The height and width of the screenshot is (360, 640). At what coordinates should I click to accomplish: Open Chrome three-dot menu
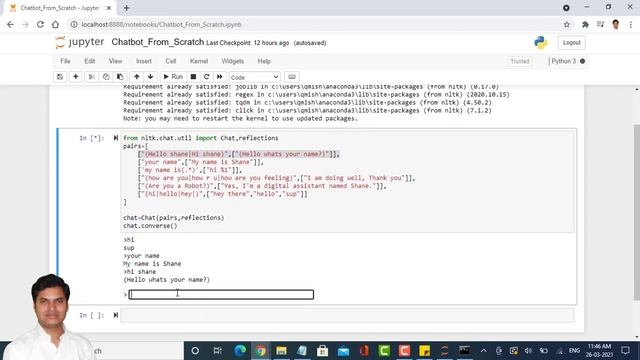[631, 24]
